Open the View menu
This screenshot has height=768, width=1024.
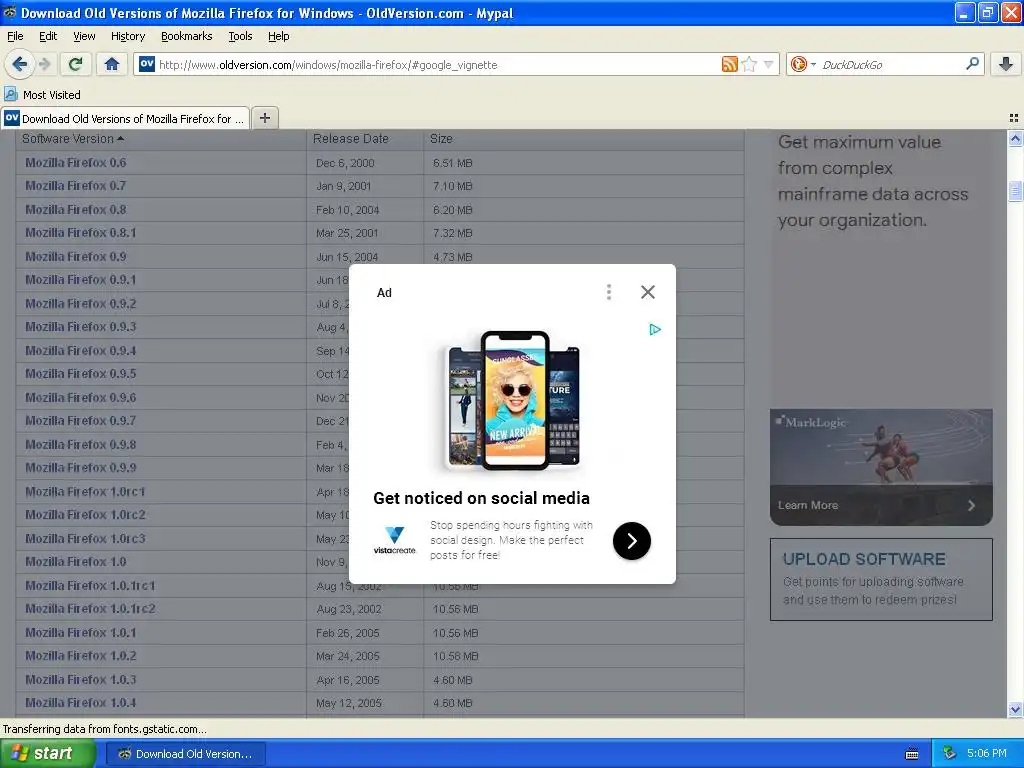84,37
